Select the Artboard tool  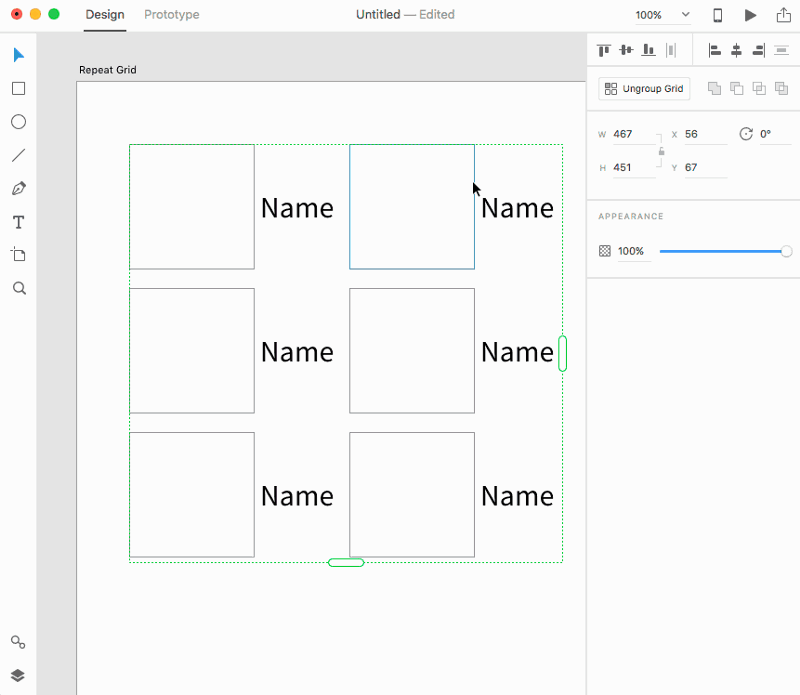[x=18, y=255]
